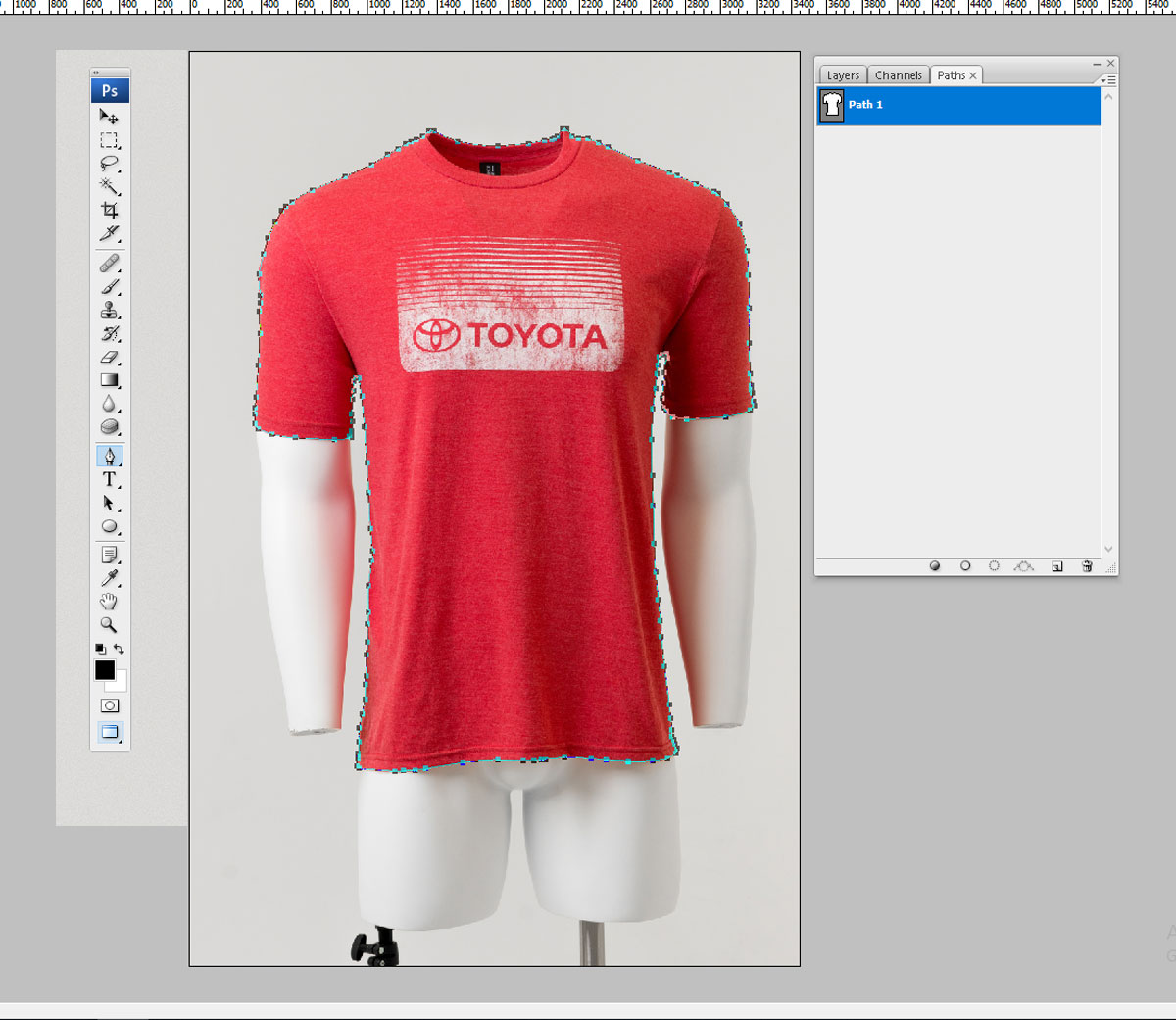Select the Slice tool
Viewport: 1176px width, 1020px height.
(x=109, y=233)
